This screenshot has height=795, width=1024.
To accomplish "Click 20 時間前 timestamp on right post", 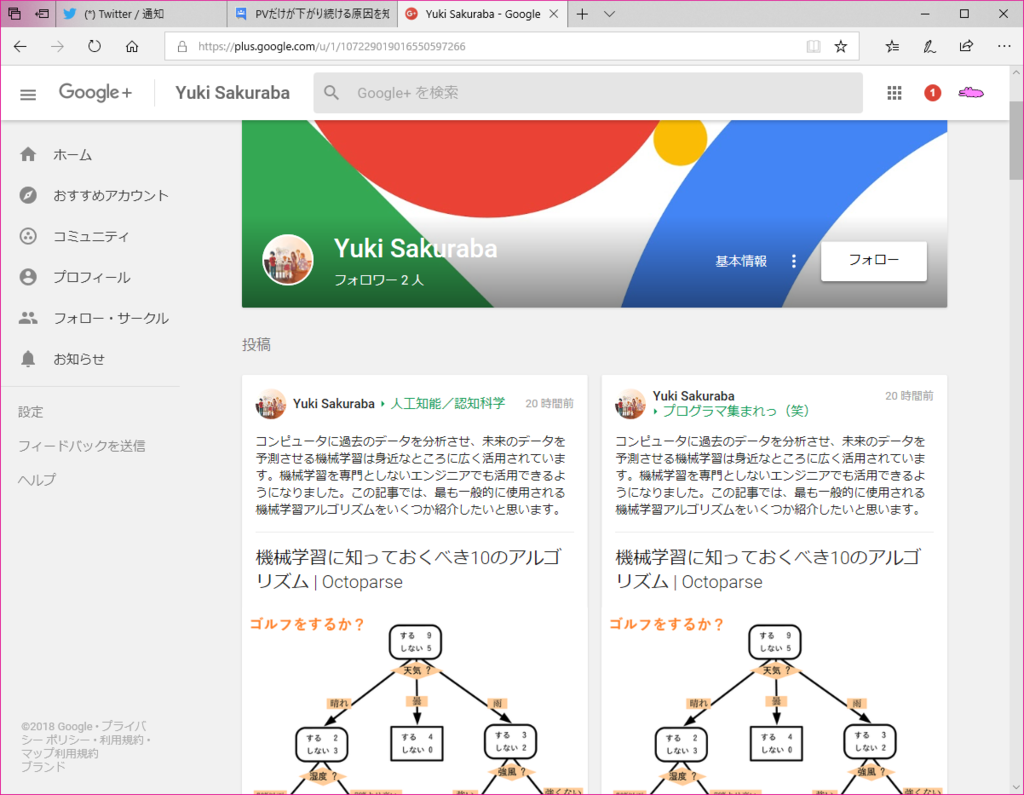I will (x=909, y=396).
